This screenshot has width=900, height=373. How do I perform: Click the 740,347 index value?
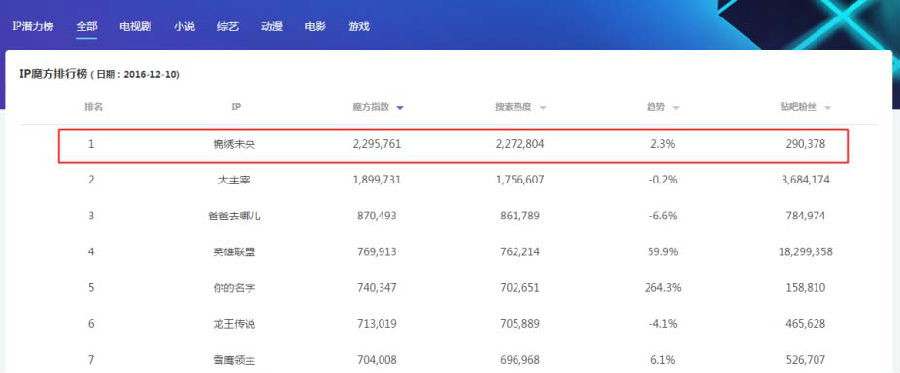[x=377, y=288]
